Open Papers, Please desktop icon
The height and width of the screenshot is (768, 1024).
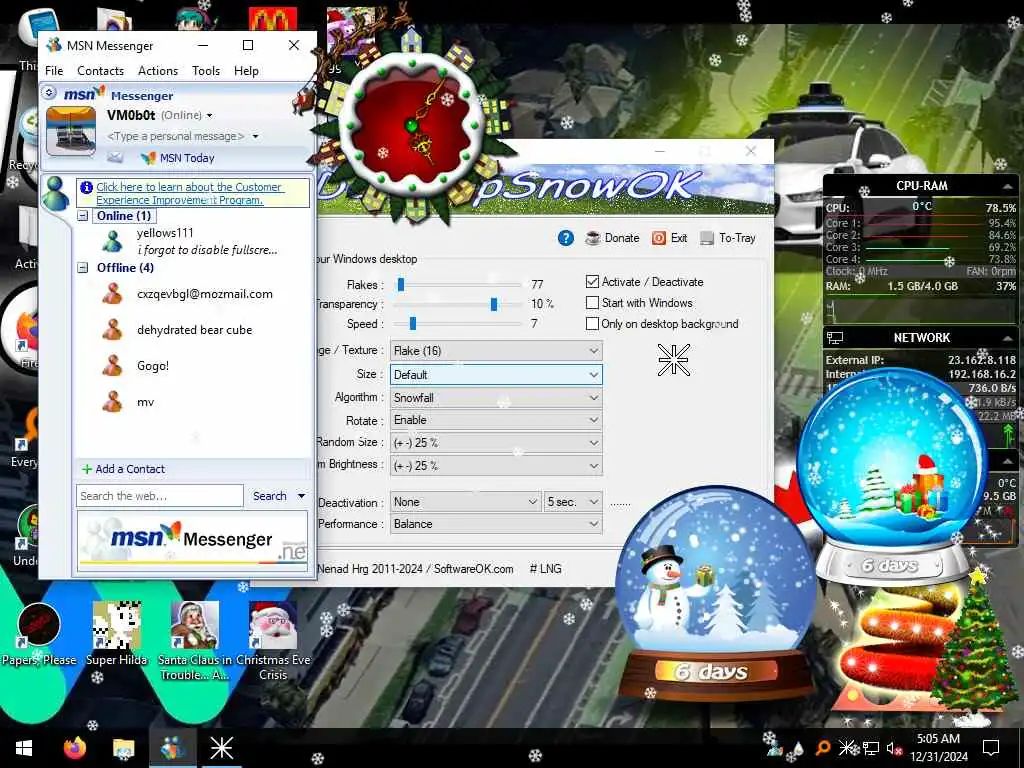[39, 633]
